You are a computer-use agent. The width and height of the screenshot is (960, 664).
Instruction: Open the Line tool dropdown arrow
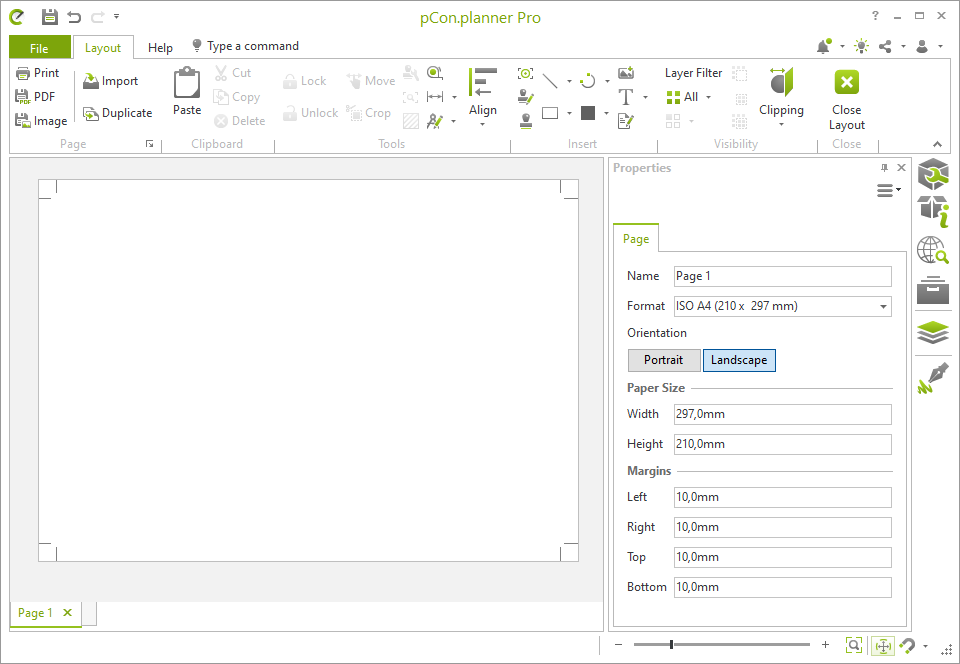569,81
